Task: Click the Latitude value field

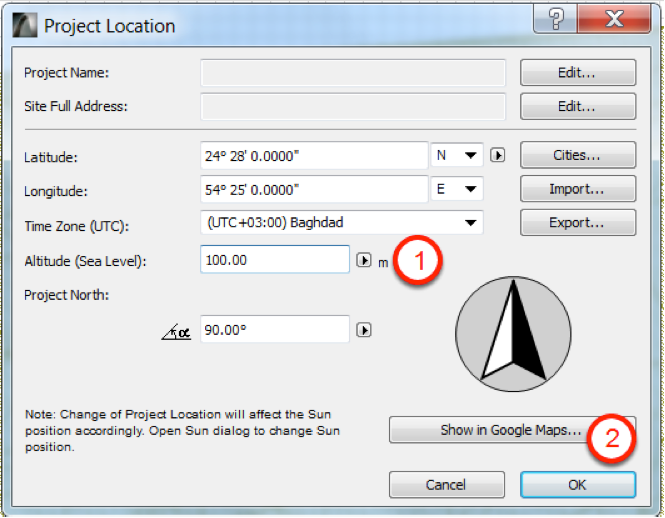Action: 314,156
